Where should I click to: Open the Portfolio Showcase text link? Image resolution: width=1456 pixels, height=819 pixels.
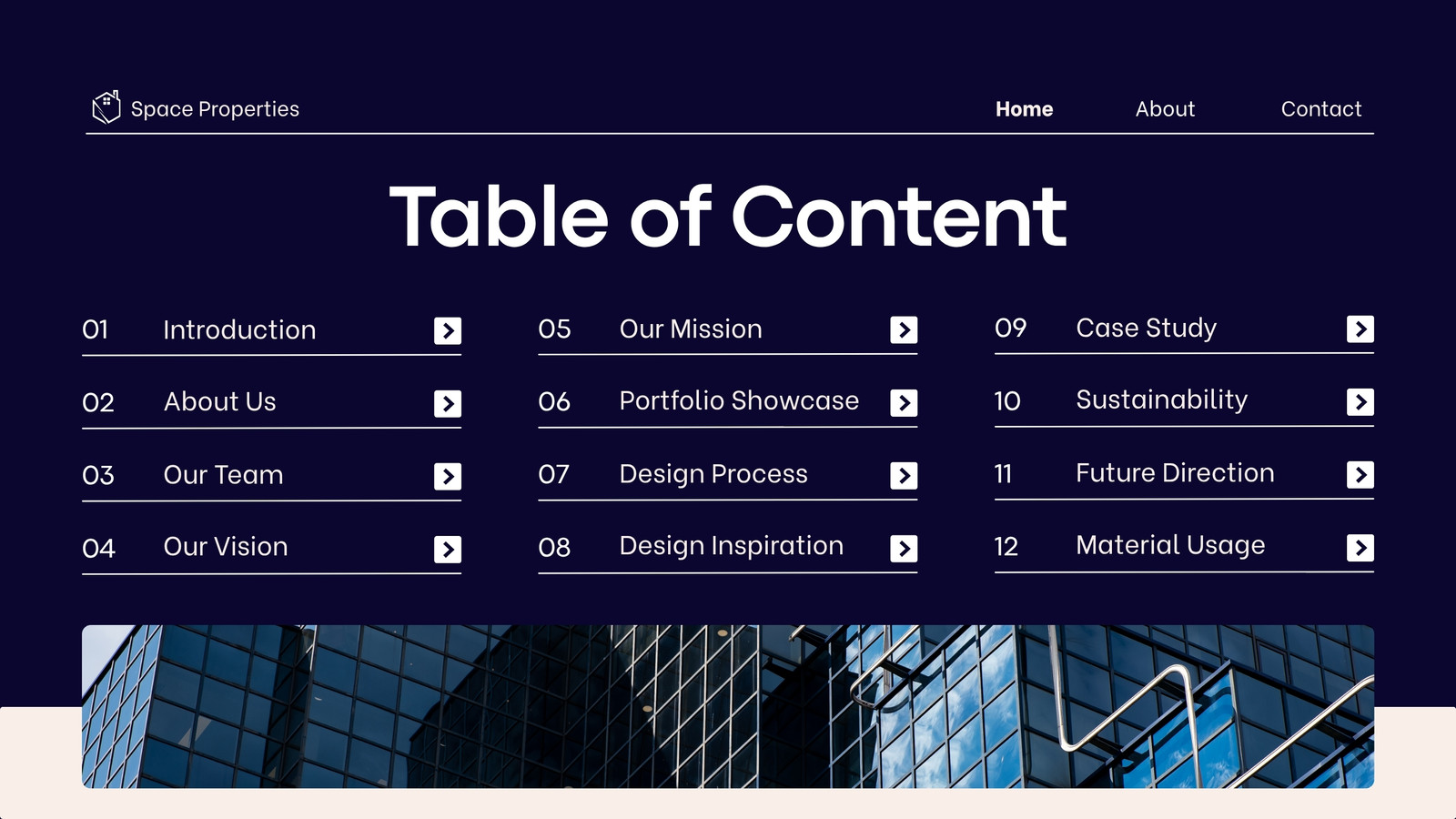pos(739,400)
